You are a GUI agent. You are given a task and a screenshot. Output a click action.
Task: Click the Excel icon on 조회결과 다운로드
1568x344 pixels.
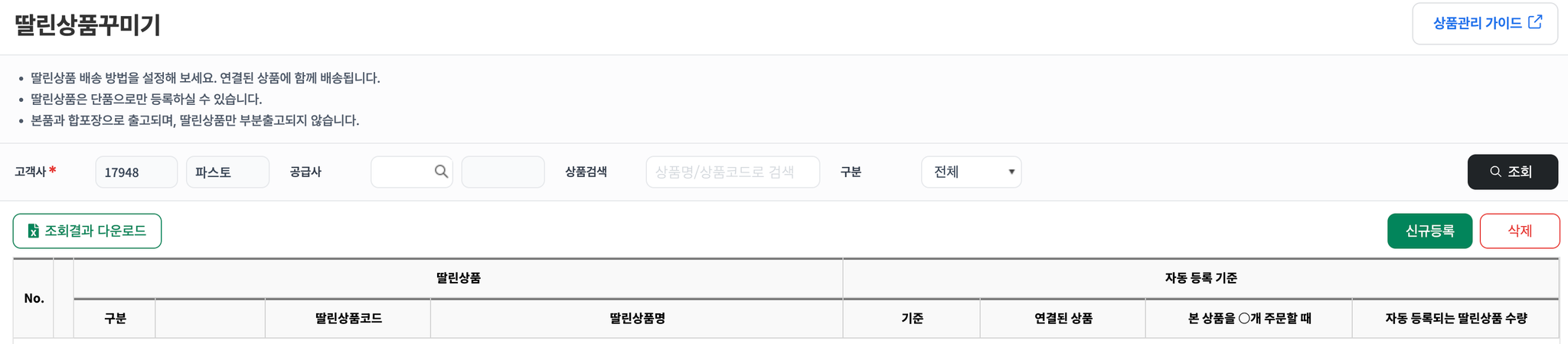[34, 231]
